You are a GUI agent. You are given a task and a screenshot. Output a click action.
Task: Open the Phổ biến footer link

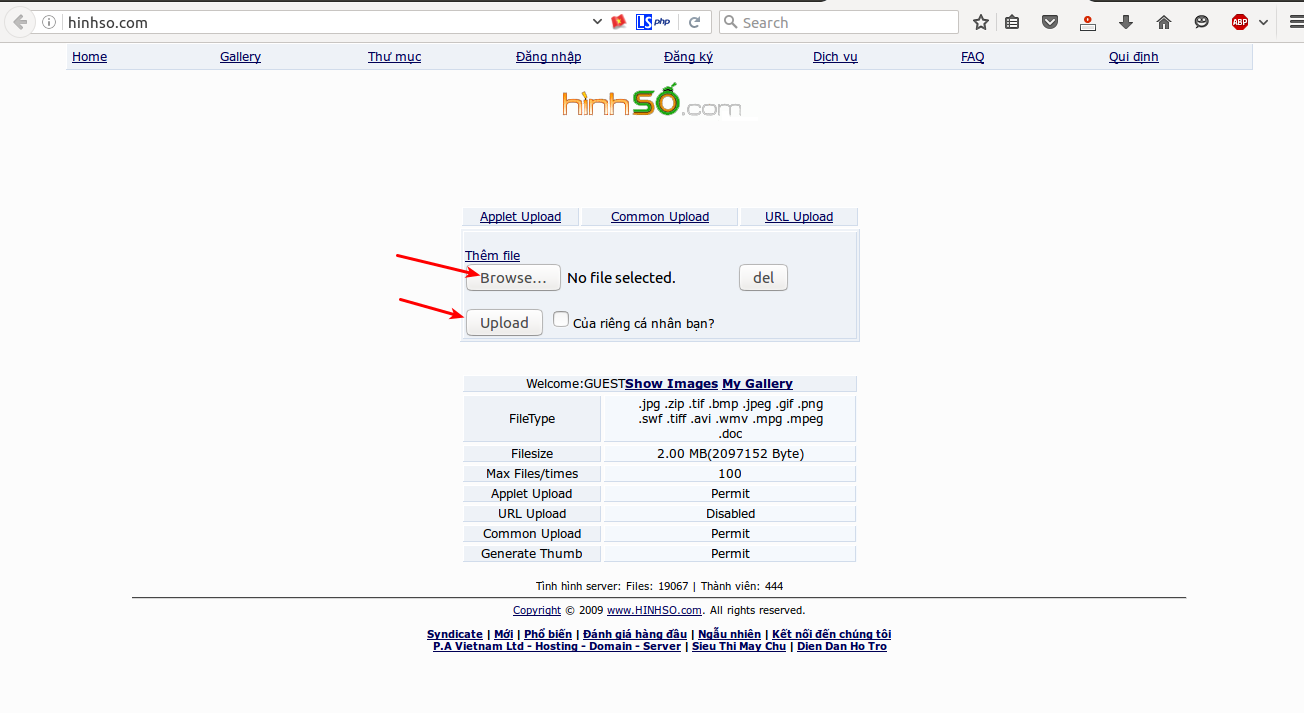pos(548,634)
